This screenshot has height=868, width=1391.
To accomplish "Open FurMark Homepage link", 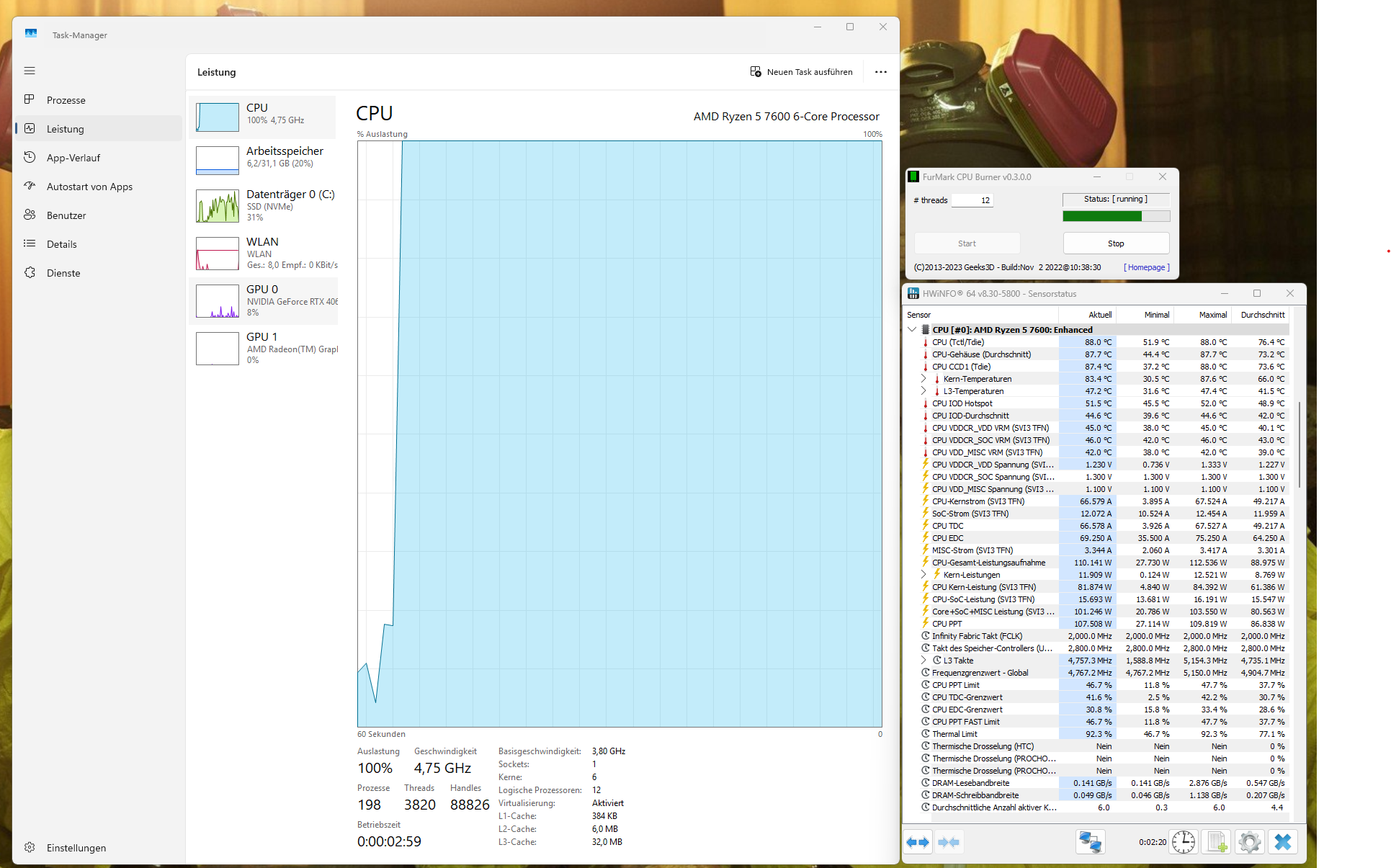I will tap(1146, 267).
